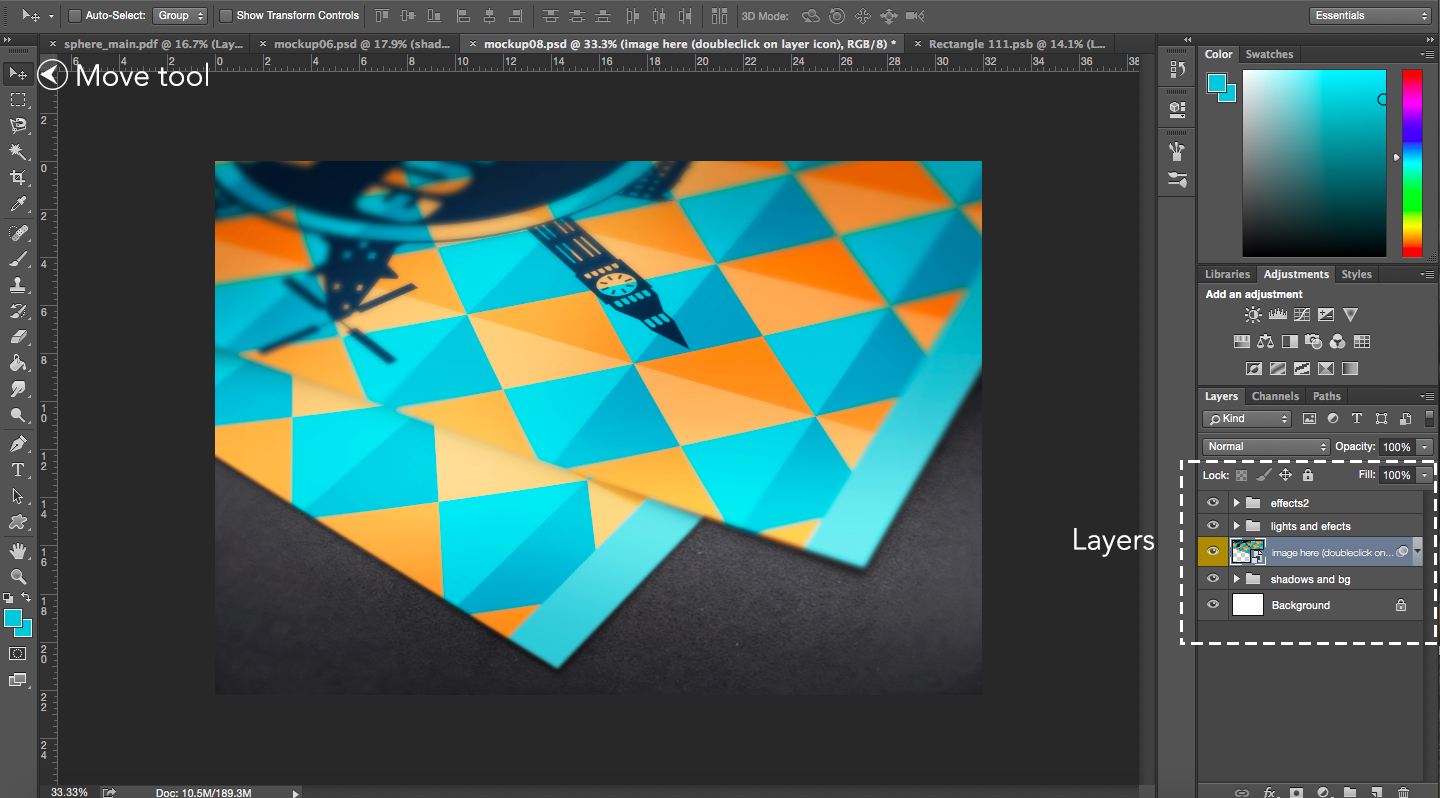
Task: Add a Curves adjustment
Action: pos(1301,315)
